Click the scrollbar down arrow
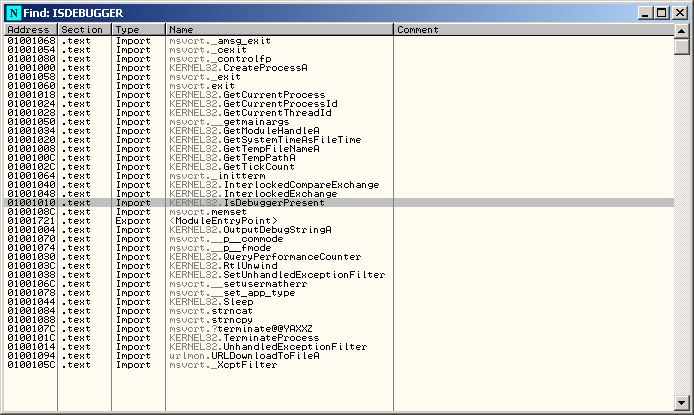This screenshot has height=415, width=694. point(681,402)
